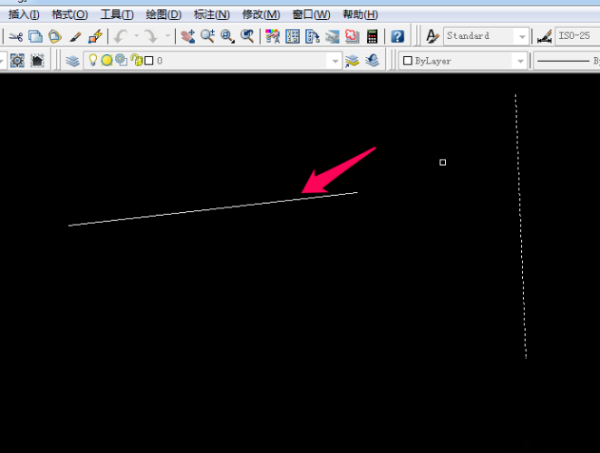The image size is (600, 453).
Task: Select the dashed vertical line
Action: [x=520, y=226]
